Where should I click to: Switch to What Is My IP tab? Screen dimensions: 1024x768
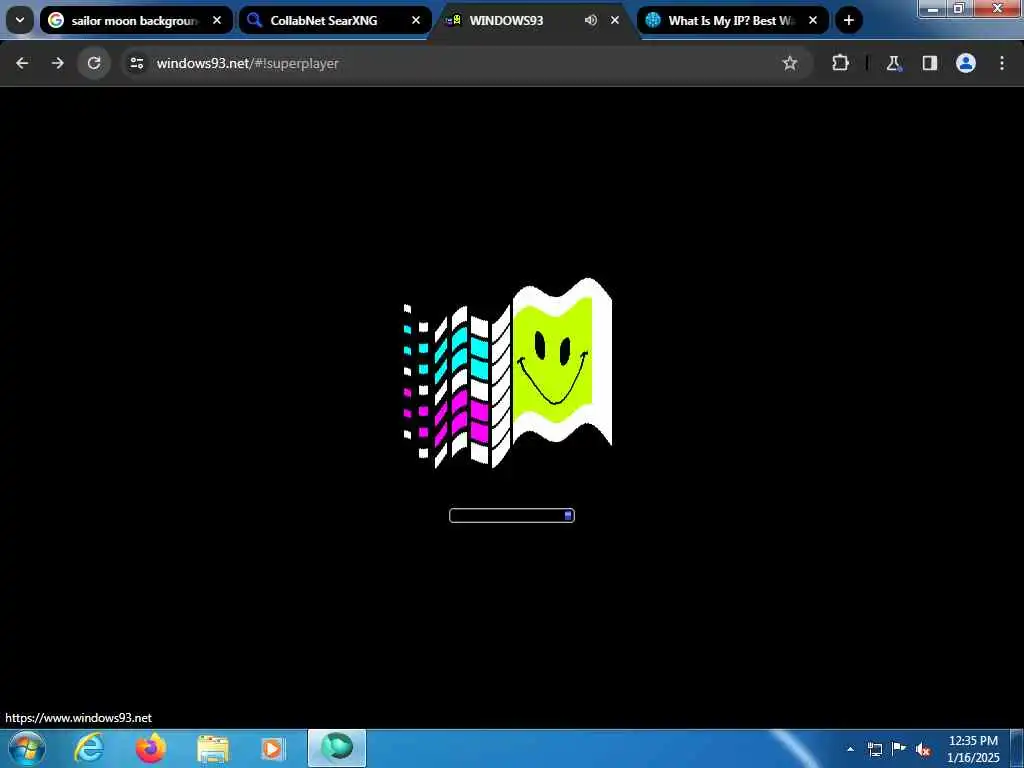(732, 20)
